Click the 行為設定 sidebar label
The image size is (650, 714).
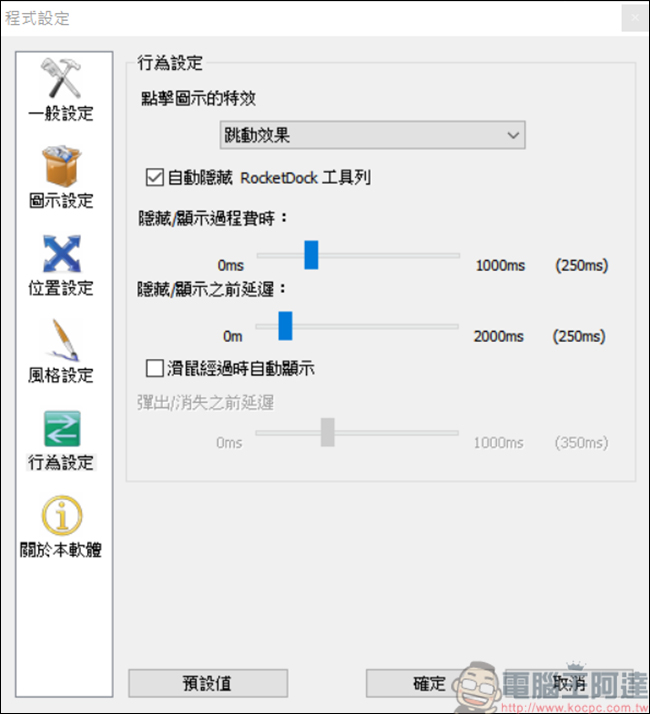61,463
